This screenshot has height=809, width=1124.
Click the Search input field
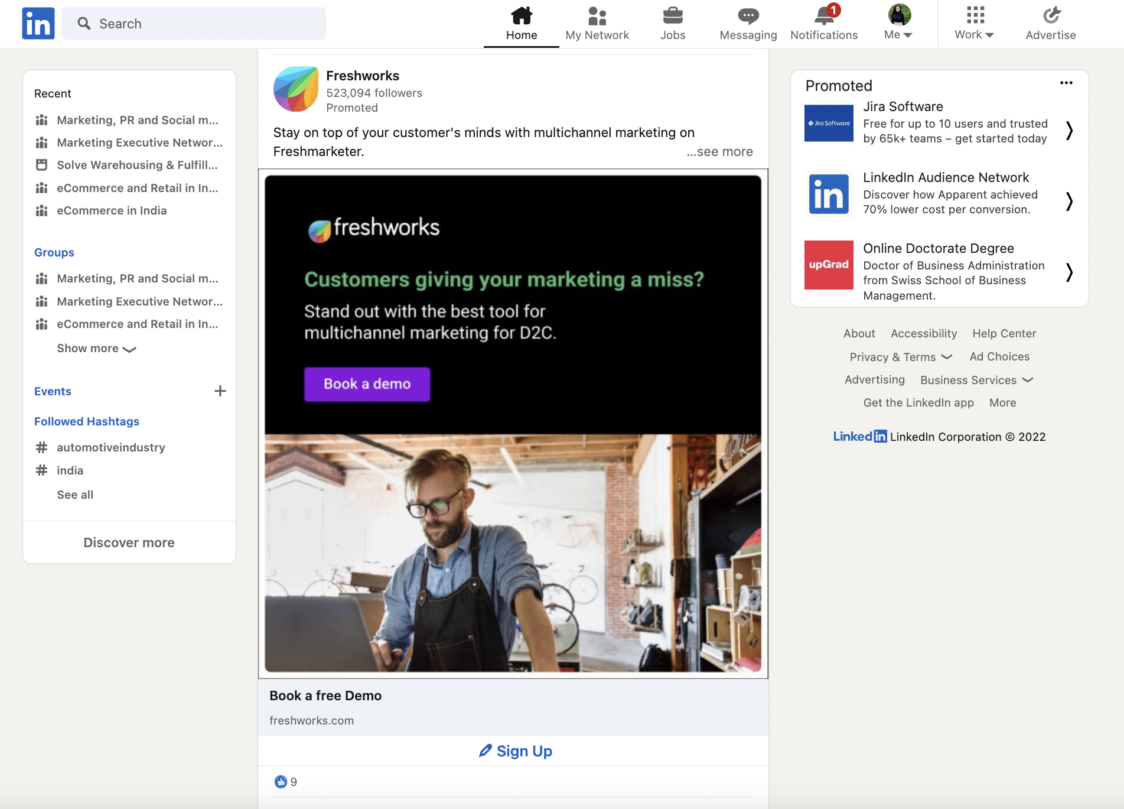[194, 24]
